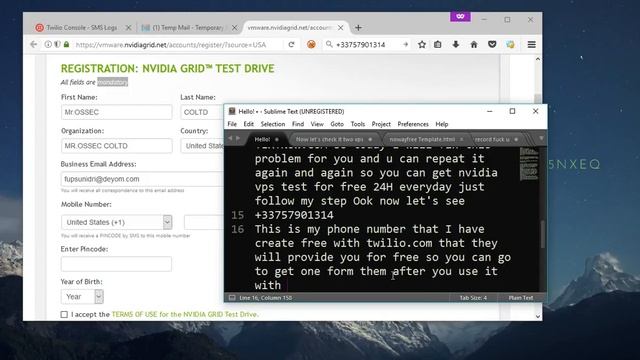Click Sublime Text previous tab arrow
The height and width of the screenshot is (360, 640).
230,139
